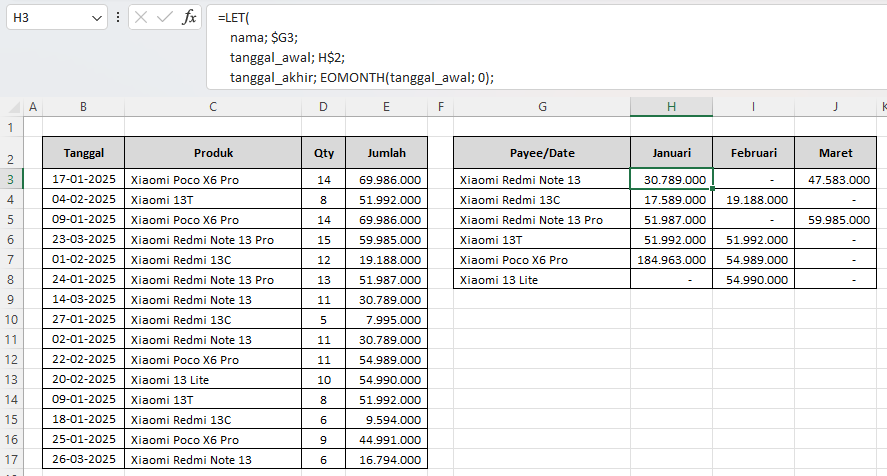Select Xiaomi 13 Lite in Produk column
The height and width of the screenshot is (476, 887).
tap(213, 379)
